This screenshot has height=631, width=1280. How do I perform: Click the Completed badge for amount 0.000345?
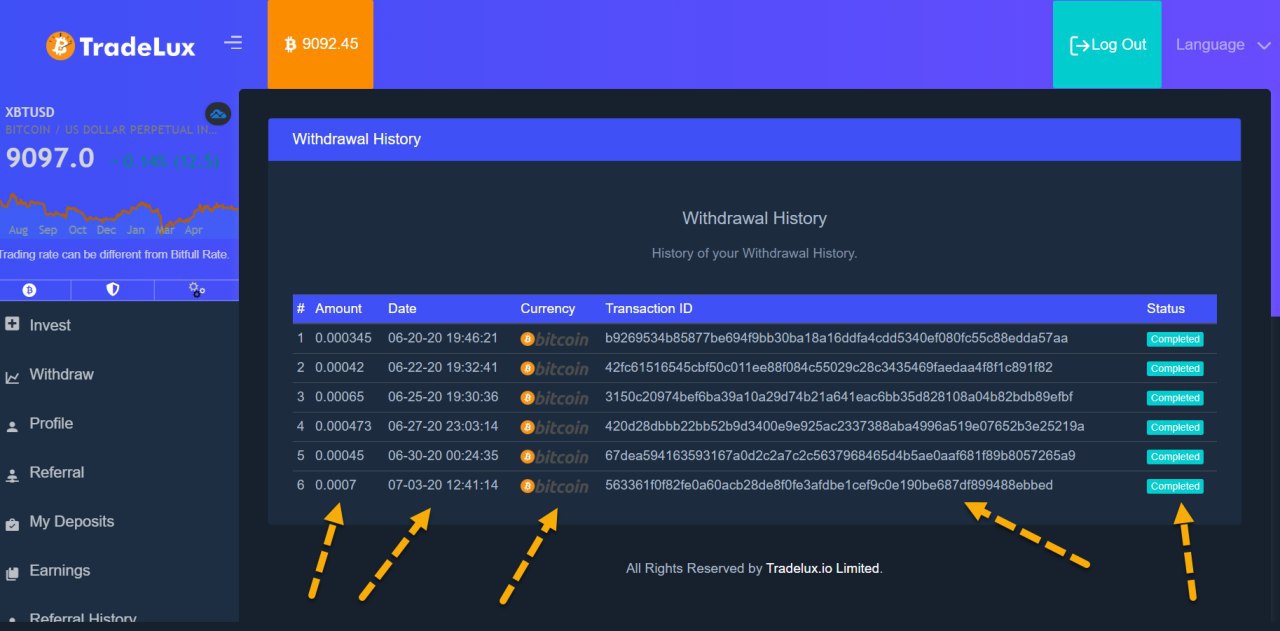pos(1175,339)
